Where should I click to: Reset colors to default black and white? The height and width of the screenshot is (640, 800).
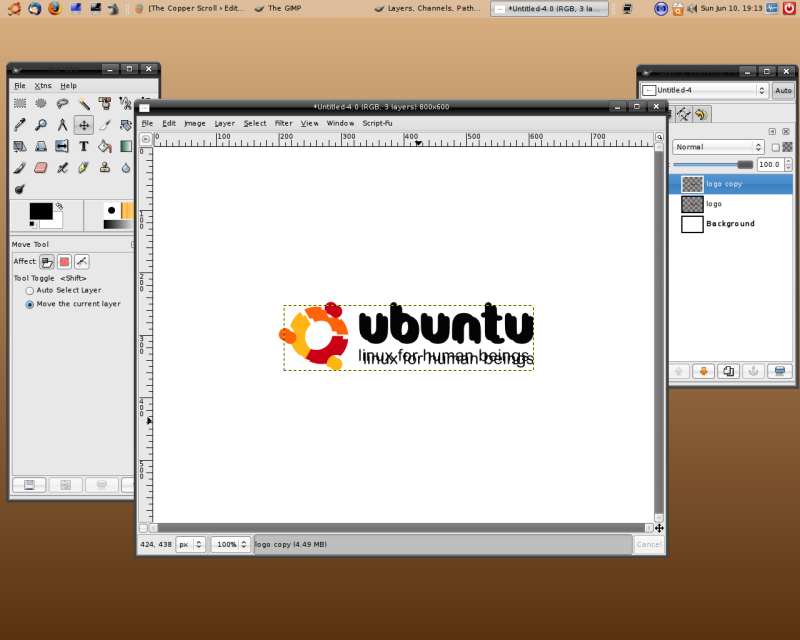point(32,224)
